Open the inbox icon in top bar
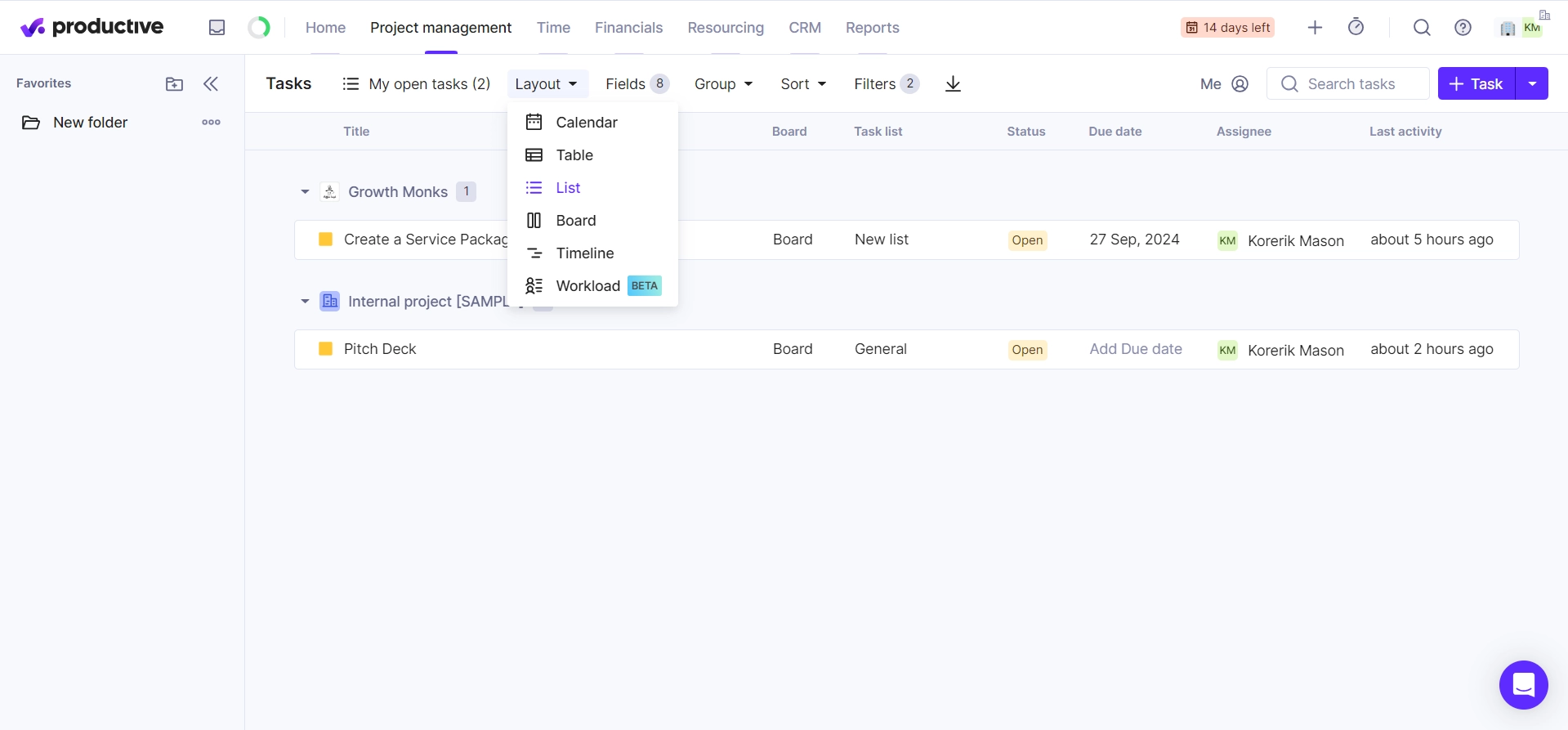 click(217, 28)
